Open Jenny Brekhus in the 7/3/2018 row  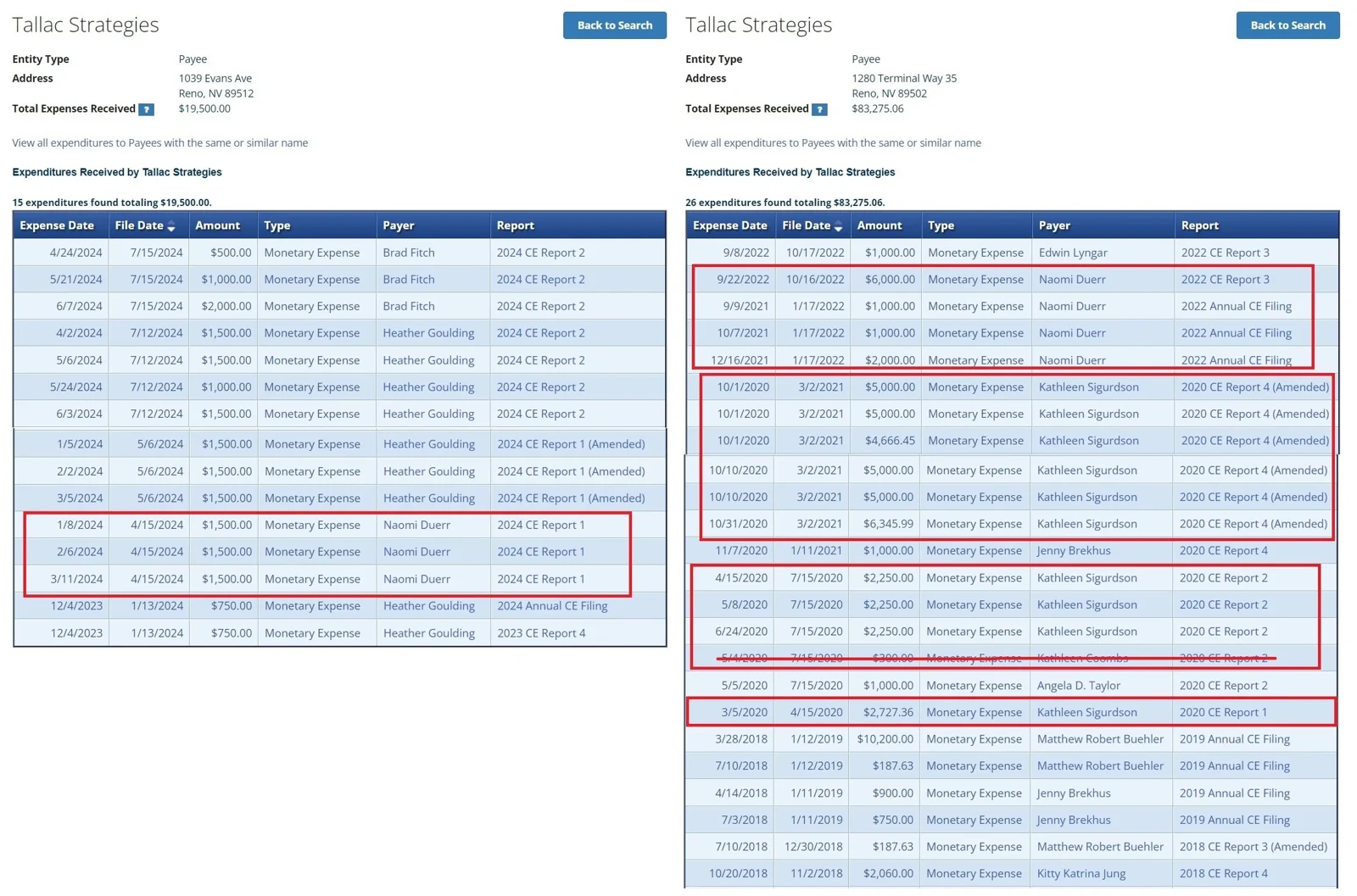[1074, 821]
